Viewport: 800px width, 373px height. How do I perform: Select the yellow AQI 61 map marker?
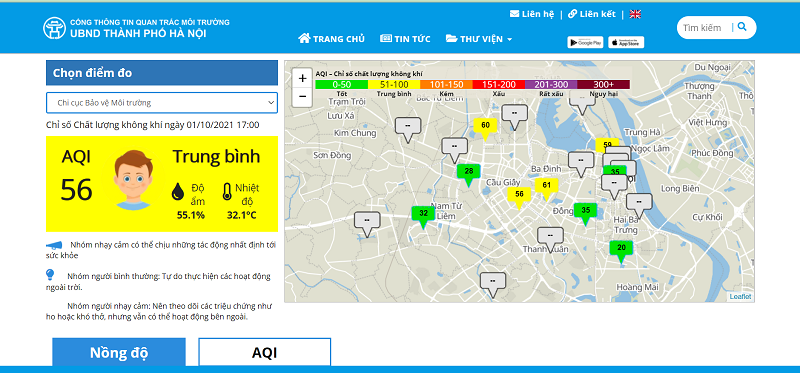[x=546, y=188]
